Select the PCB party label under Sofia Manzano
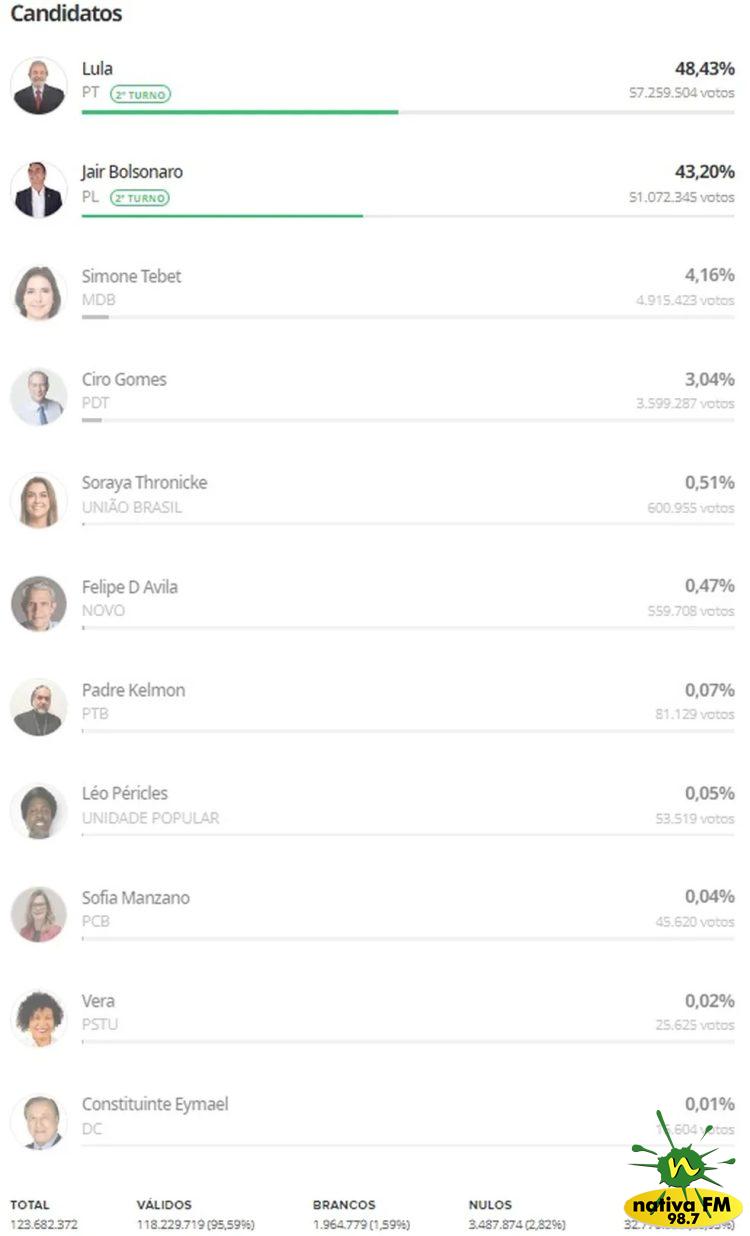The image size is (750, 1236). (x=97, y=920)
